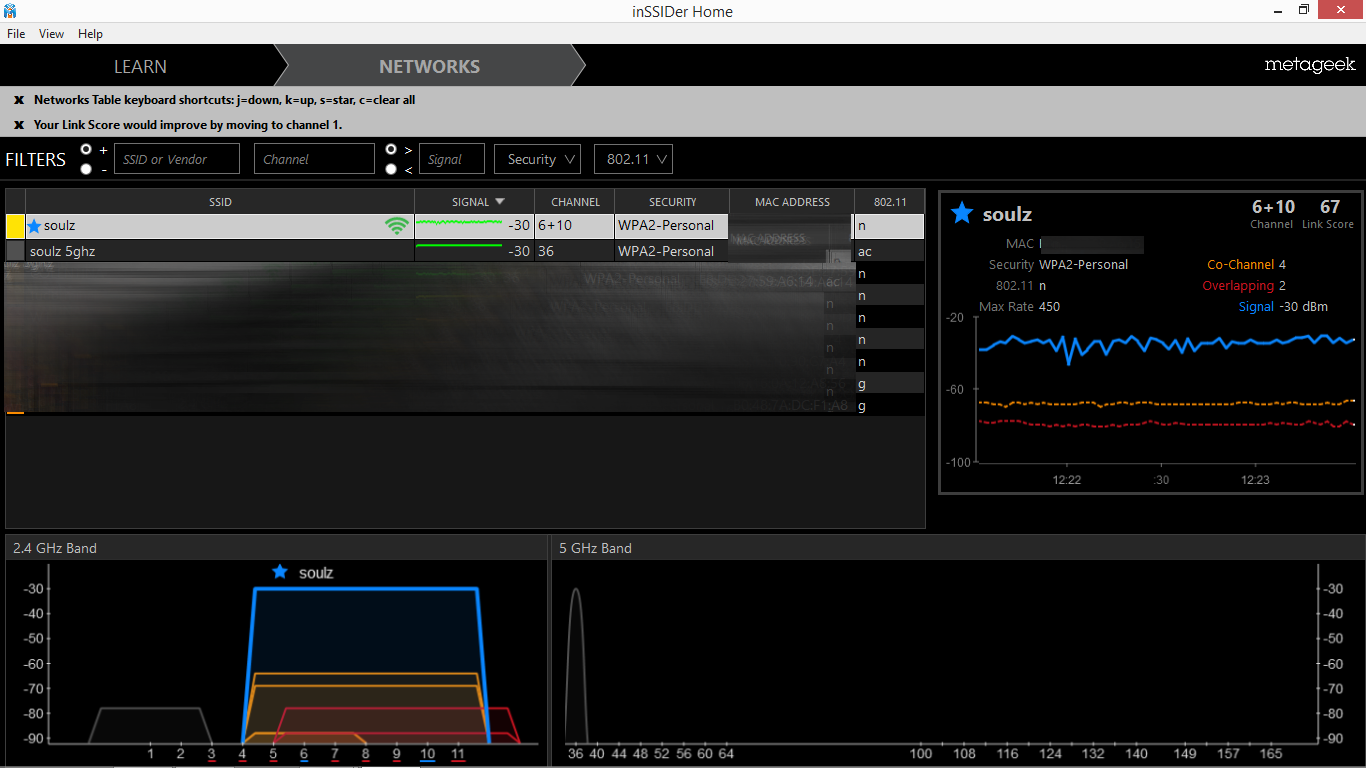Click the 5 GHz Band panel title

click(595, 548)
